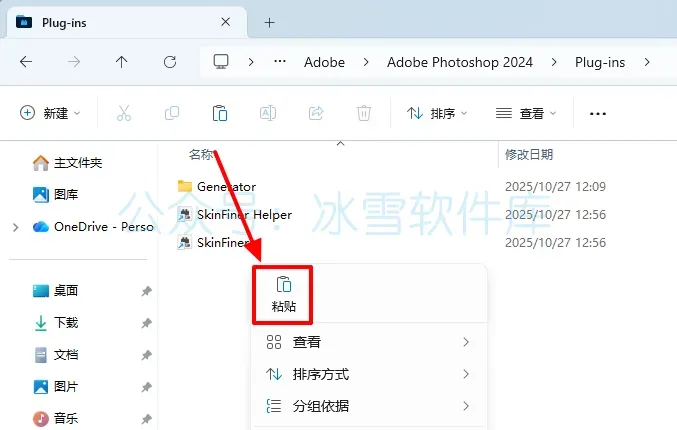Open the 查看 view dropdown in toolbar
This screenshot has width=677, height=430.
click(526, 113)
